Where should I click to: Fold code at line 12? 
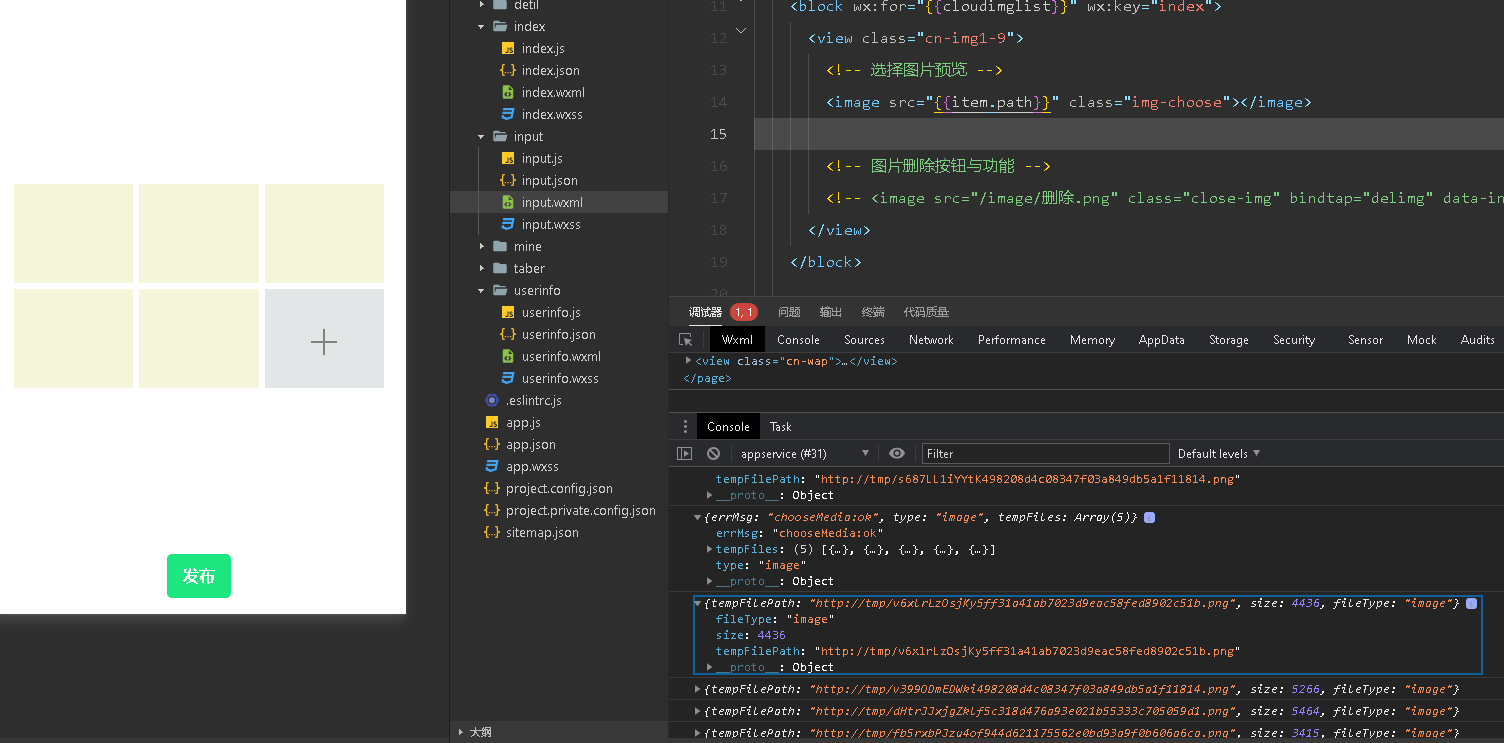coord(741,31)
